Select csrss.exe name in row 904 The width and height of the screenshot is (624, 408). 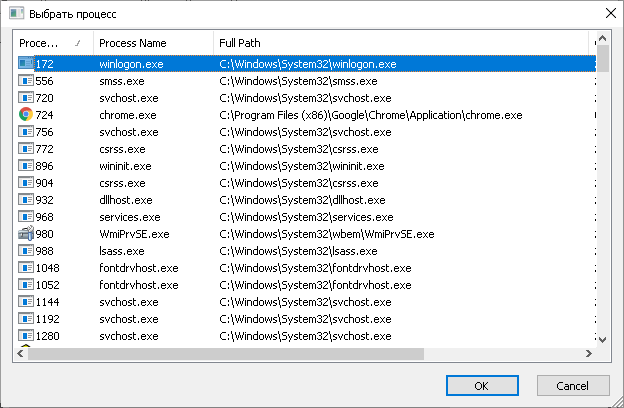coord(122,183)
